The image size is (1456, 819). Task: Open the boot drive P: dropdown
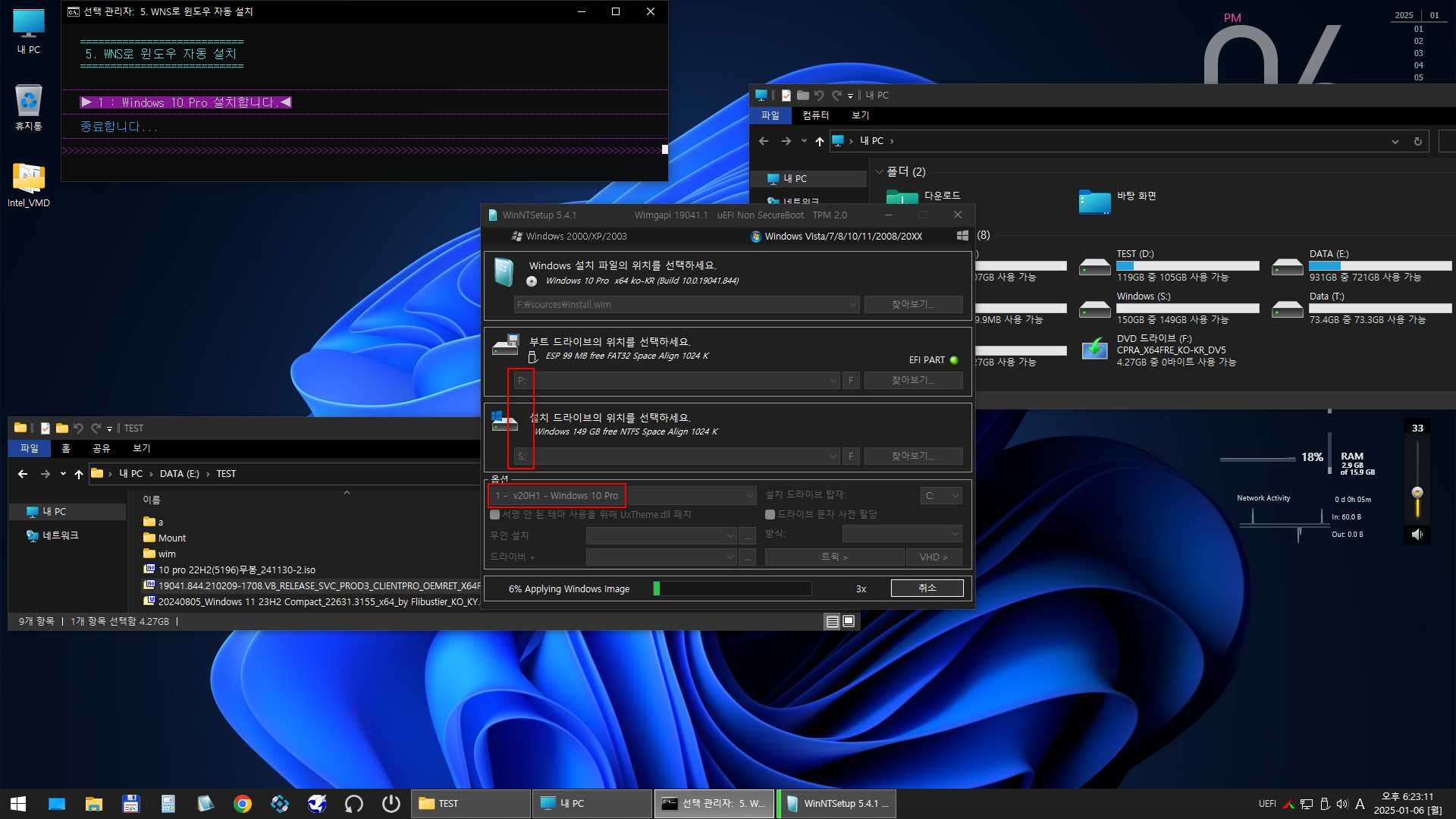pos(833,381)
